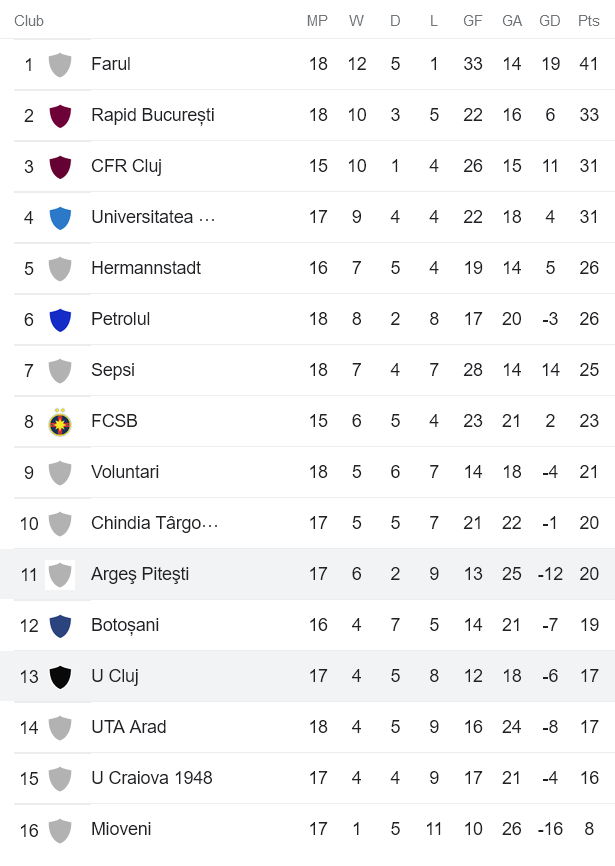Screen dimensions: 615x866
Task: Click the GD column header
Action: [550, 21]
